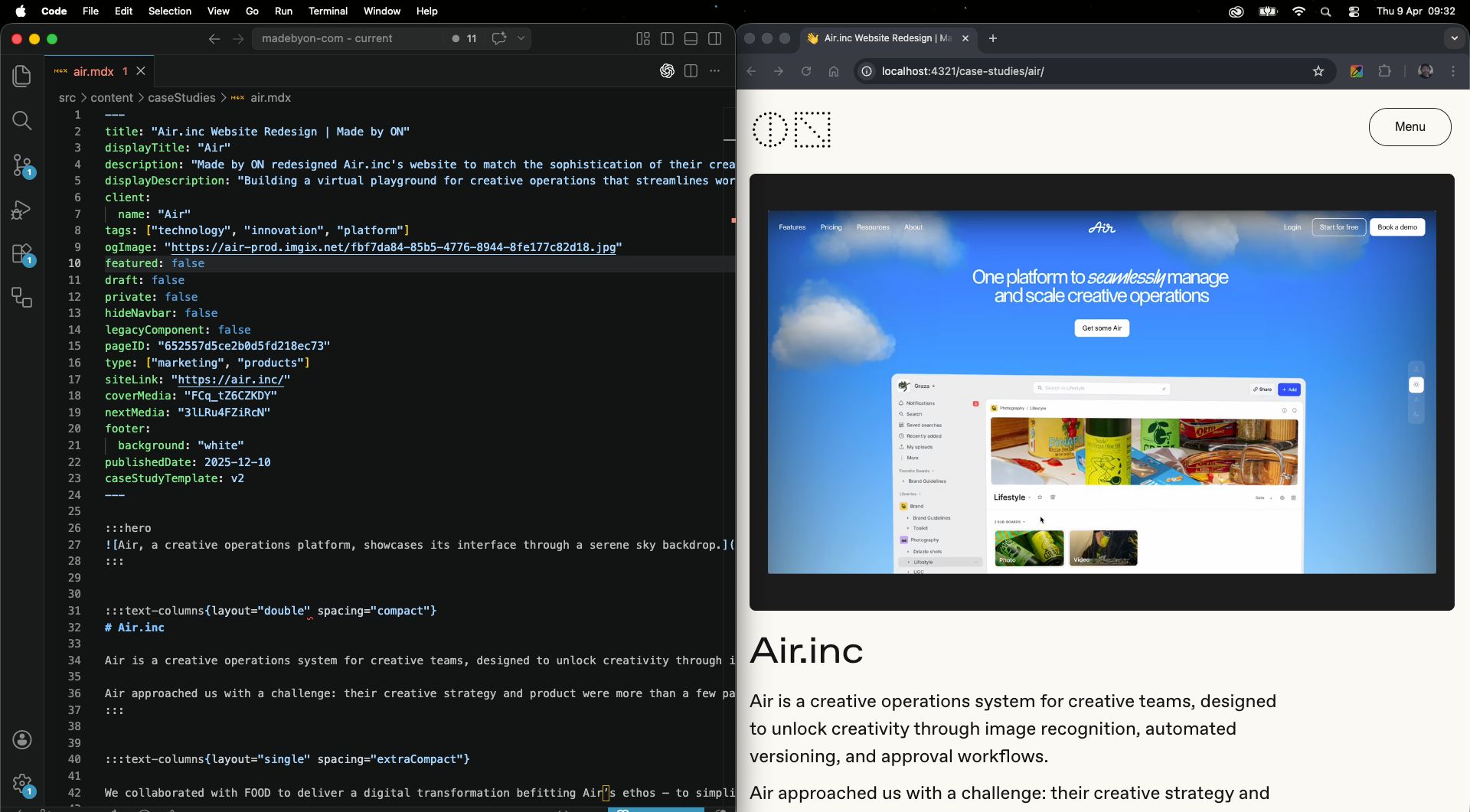This screenshot has height=812, width=1470.
Task: Open macOS Spotlight search
Action: click(1326, 11)
